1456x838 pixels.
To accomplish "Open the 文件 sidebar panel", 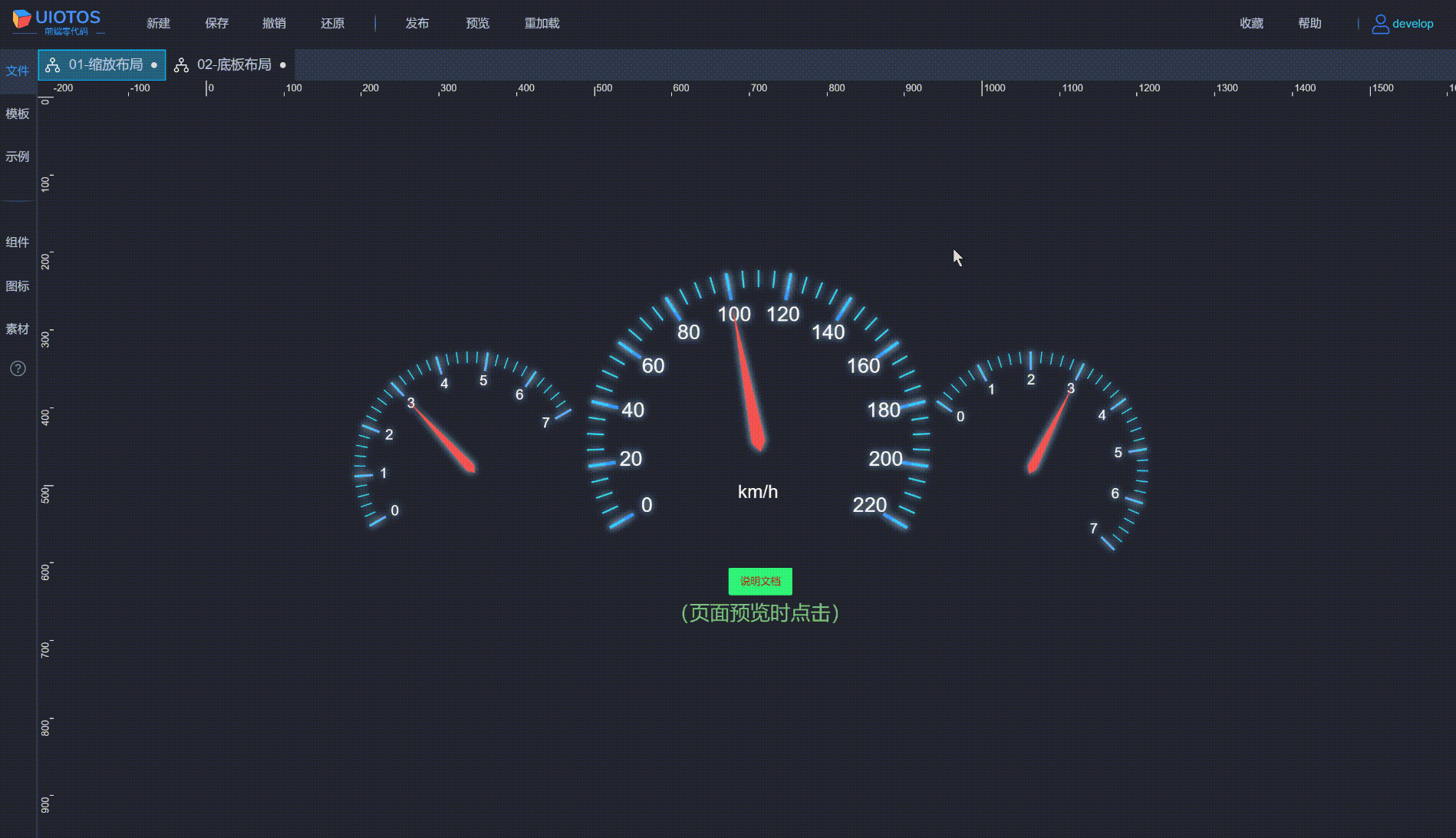I will point(18,71).
